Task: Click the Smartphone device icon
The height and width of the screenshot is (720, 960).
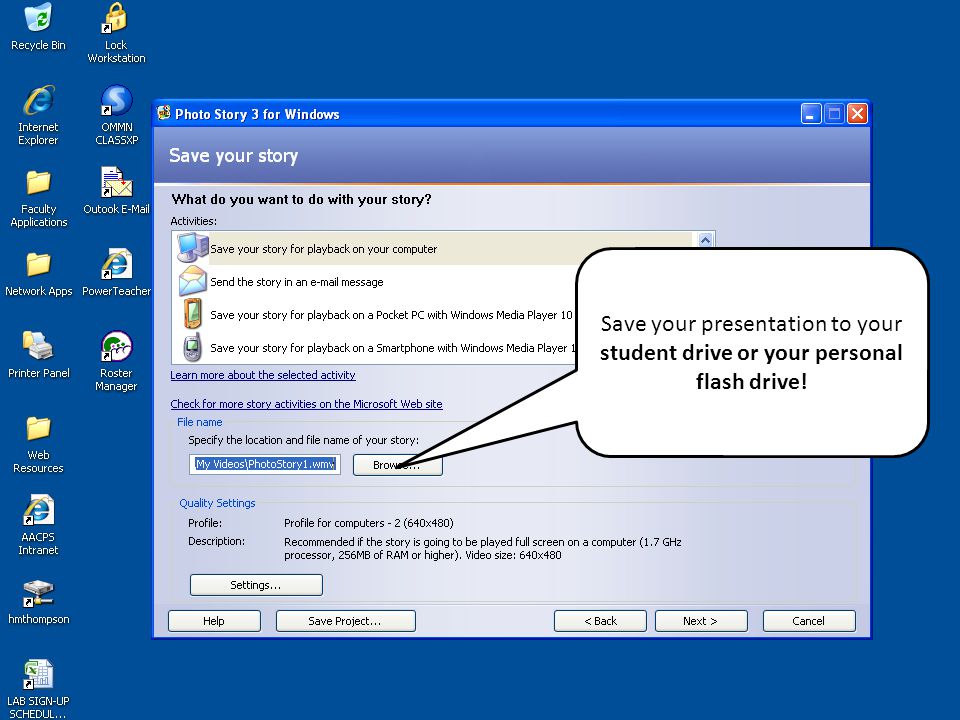Action: click(193, 347)
